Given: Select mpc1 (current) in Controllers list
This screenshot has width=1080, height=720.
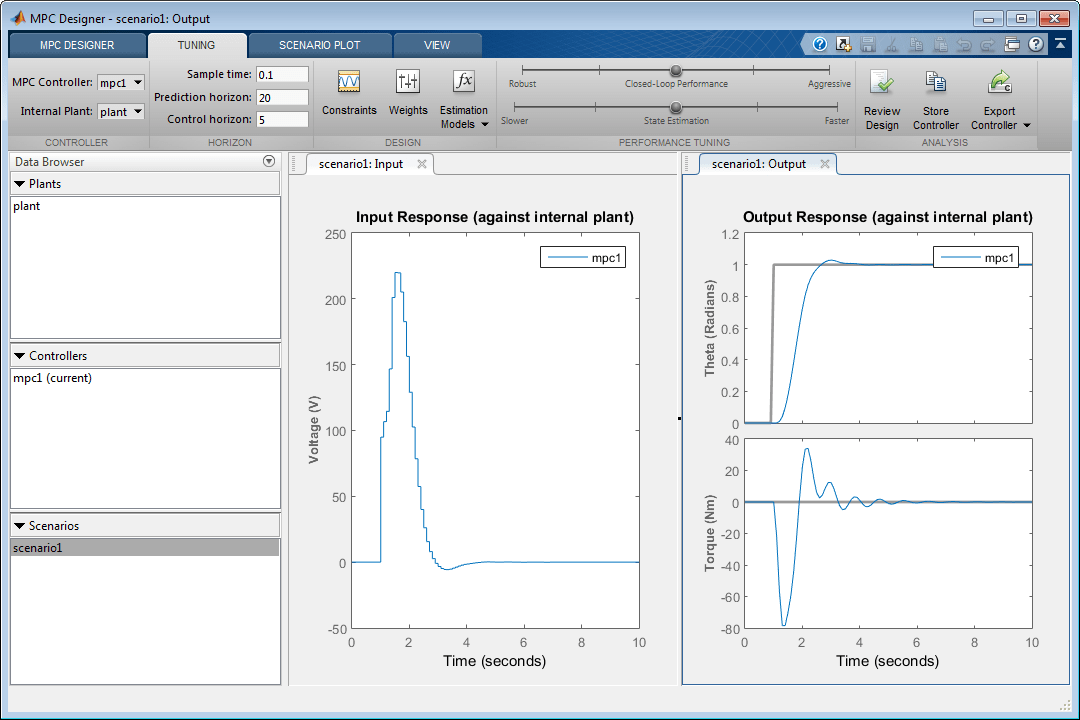Looking at the screenshot, I should 52,378.
